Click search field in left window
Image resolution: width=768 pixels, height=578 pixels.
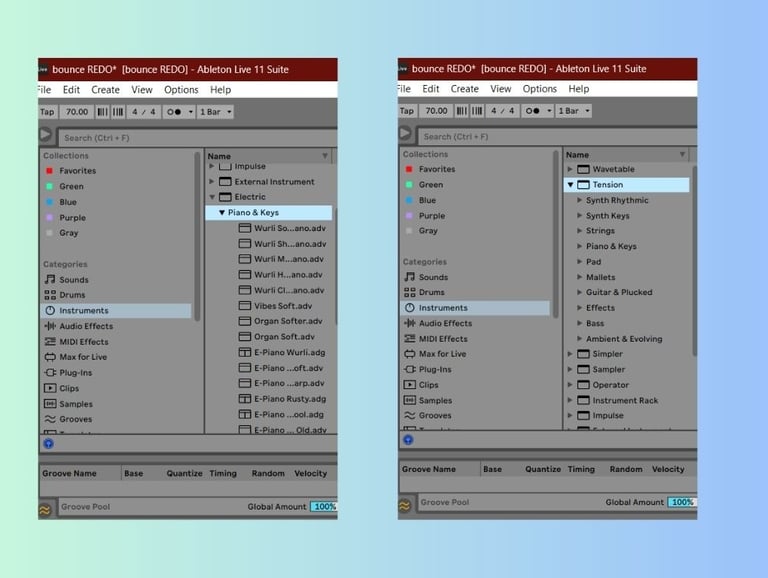tap(197, 138)
